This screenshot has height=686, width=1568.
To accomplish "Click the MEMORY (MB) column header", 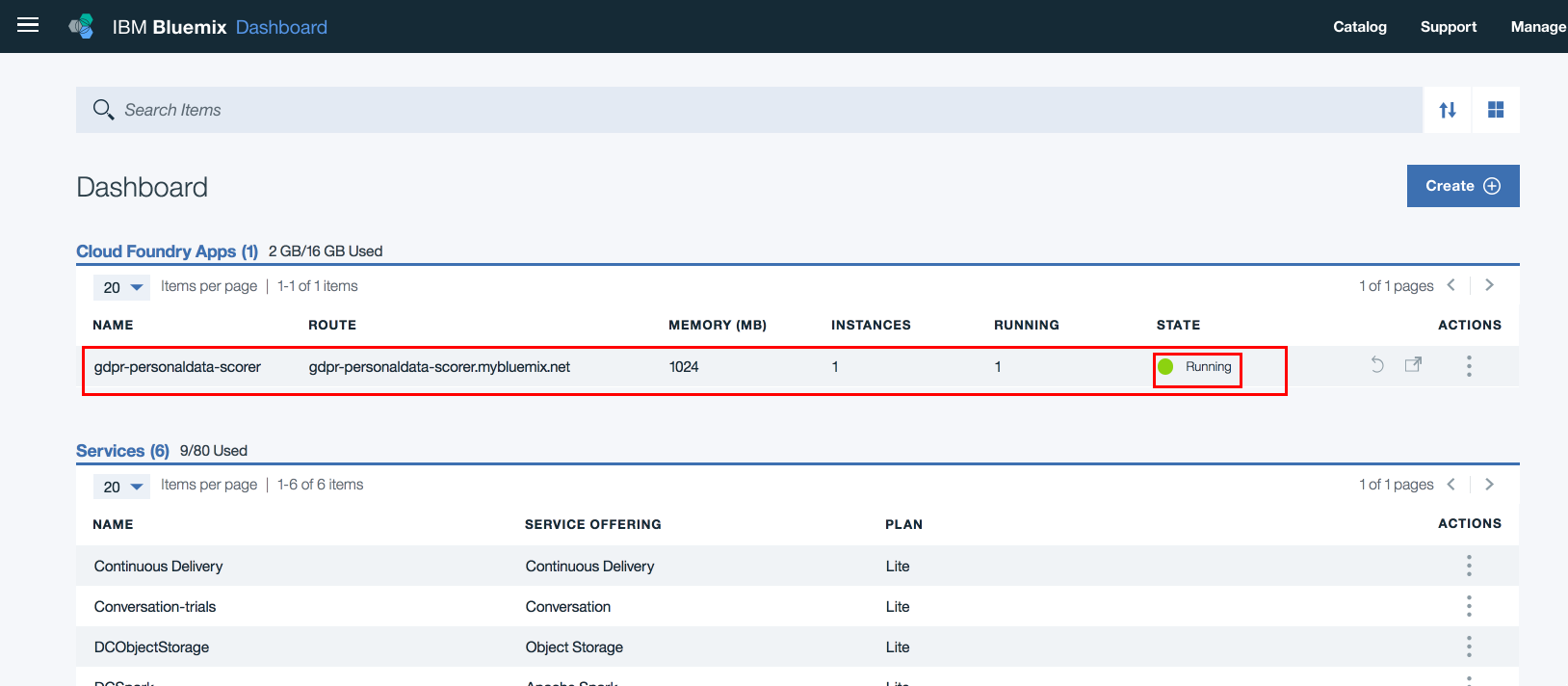I will point(718,325).
